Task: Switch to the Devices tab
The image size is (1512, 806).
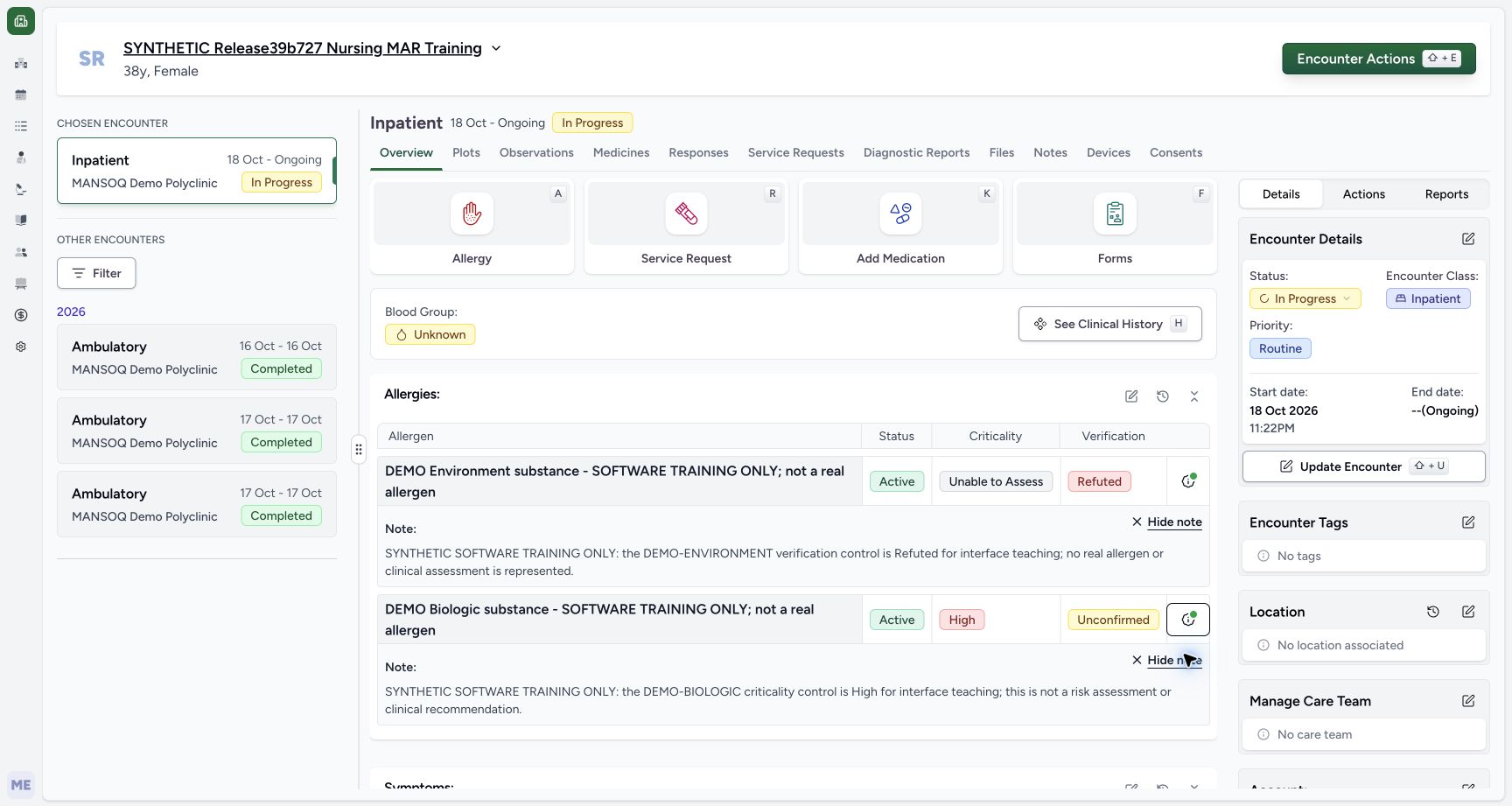Action: [1109, 152]
